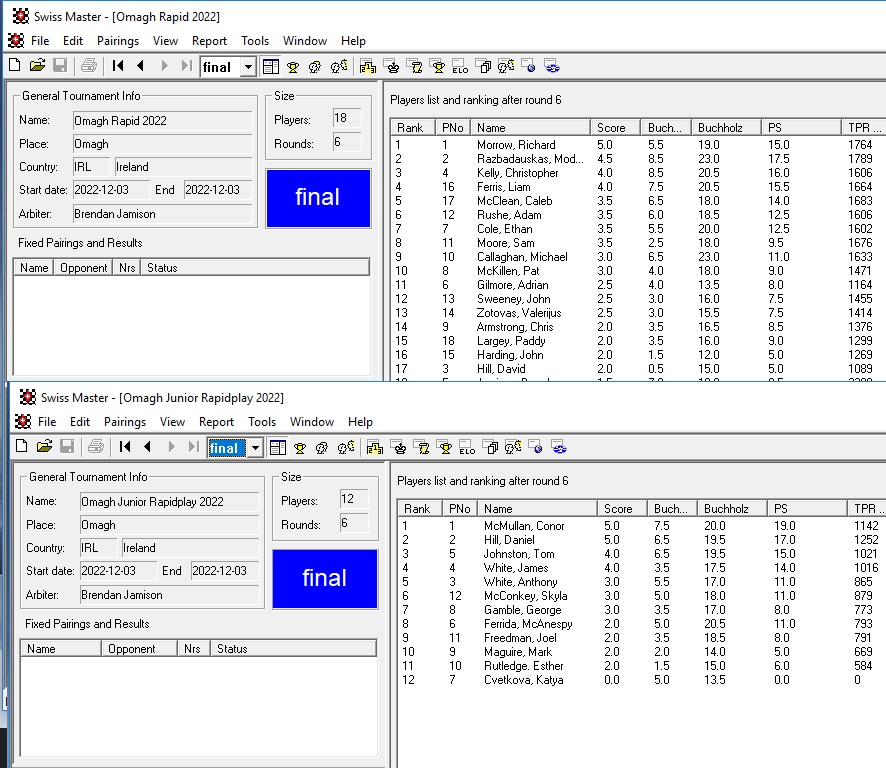
Task: Jump to first round in Omagh Rapid 2022 toolbar
Action: tap(118, 66)
